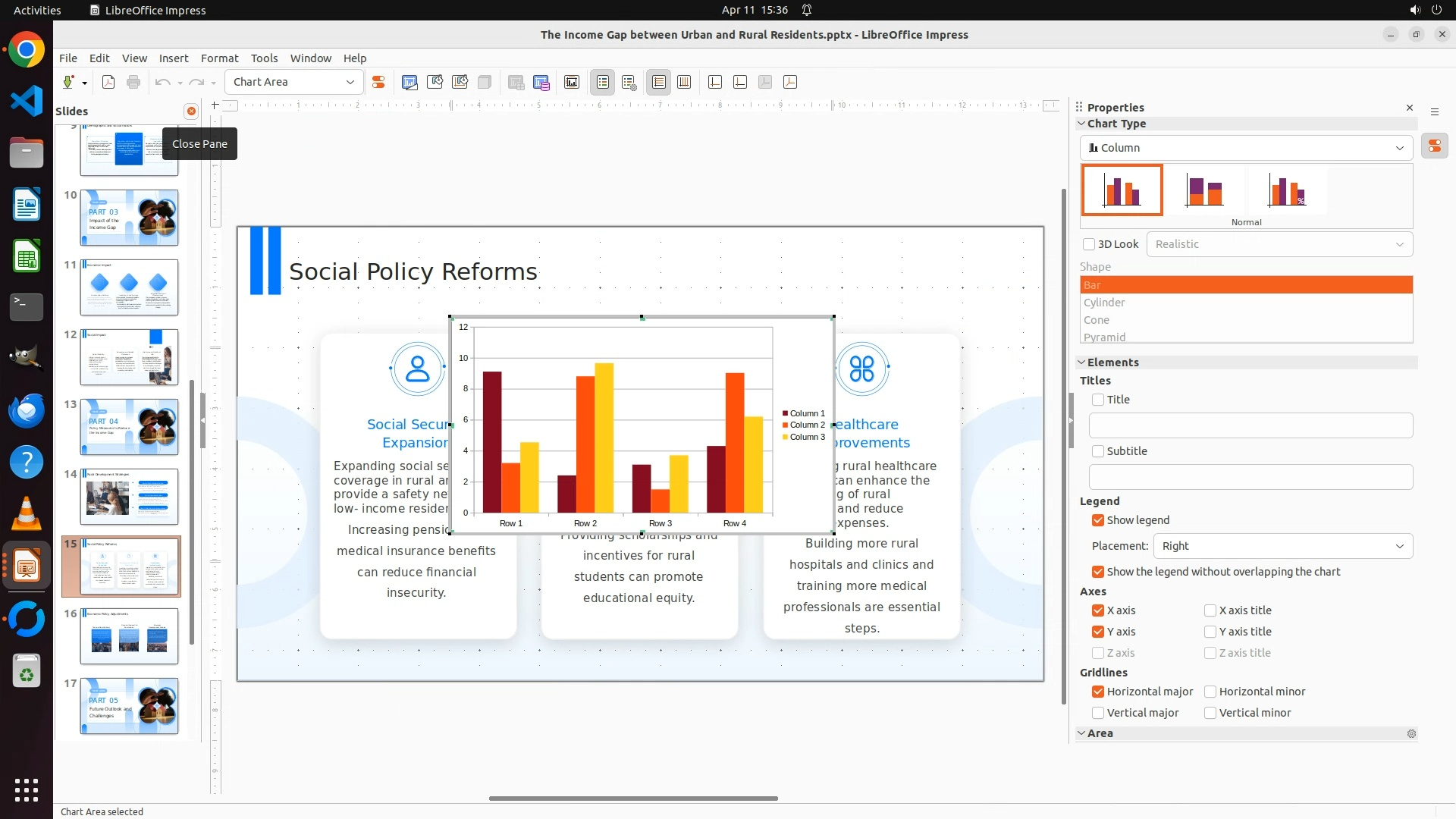Open the legend Placement dropdown
The image size is (1456, 819).
pyautogui.click(x=1282, y=546)
